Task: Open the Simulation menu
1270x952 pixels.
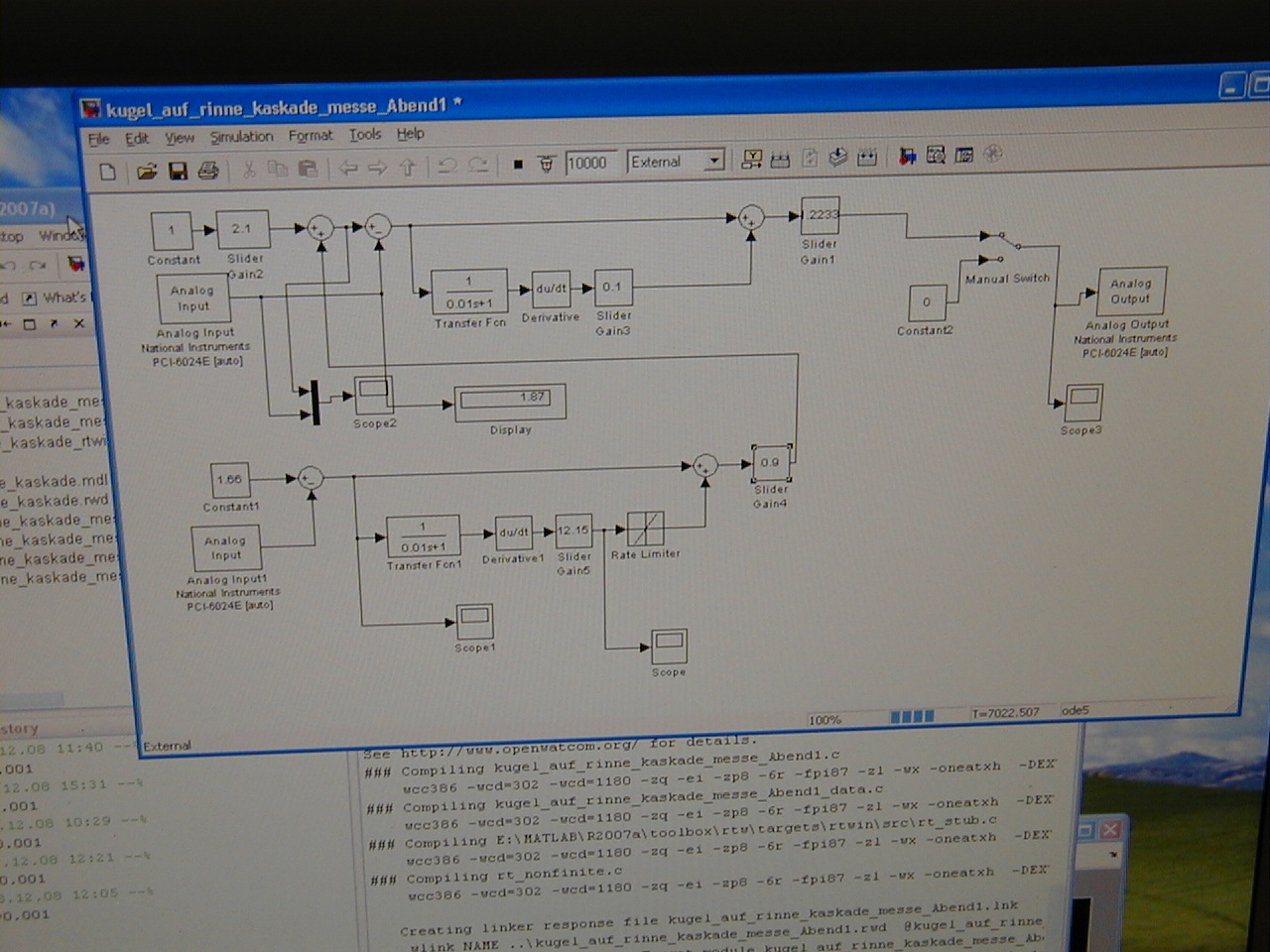Action: pos(241,137)
